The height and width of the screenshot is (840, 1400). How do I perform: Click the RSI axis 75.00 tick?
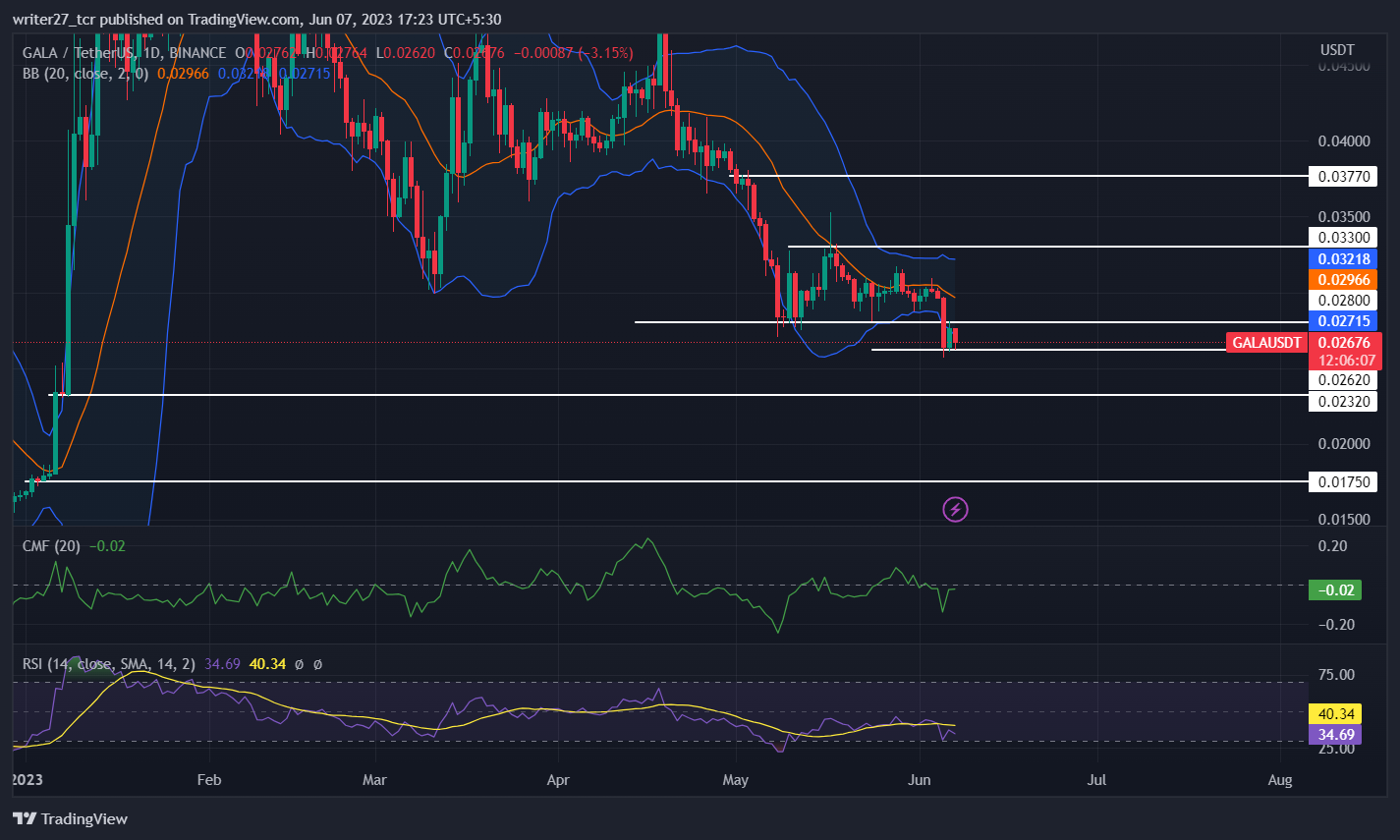coord(1336,674)
